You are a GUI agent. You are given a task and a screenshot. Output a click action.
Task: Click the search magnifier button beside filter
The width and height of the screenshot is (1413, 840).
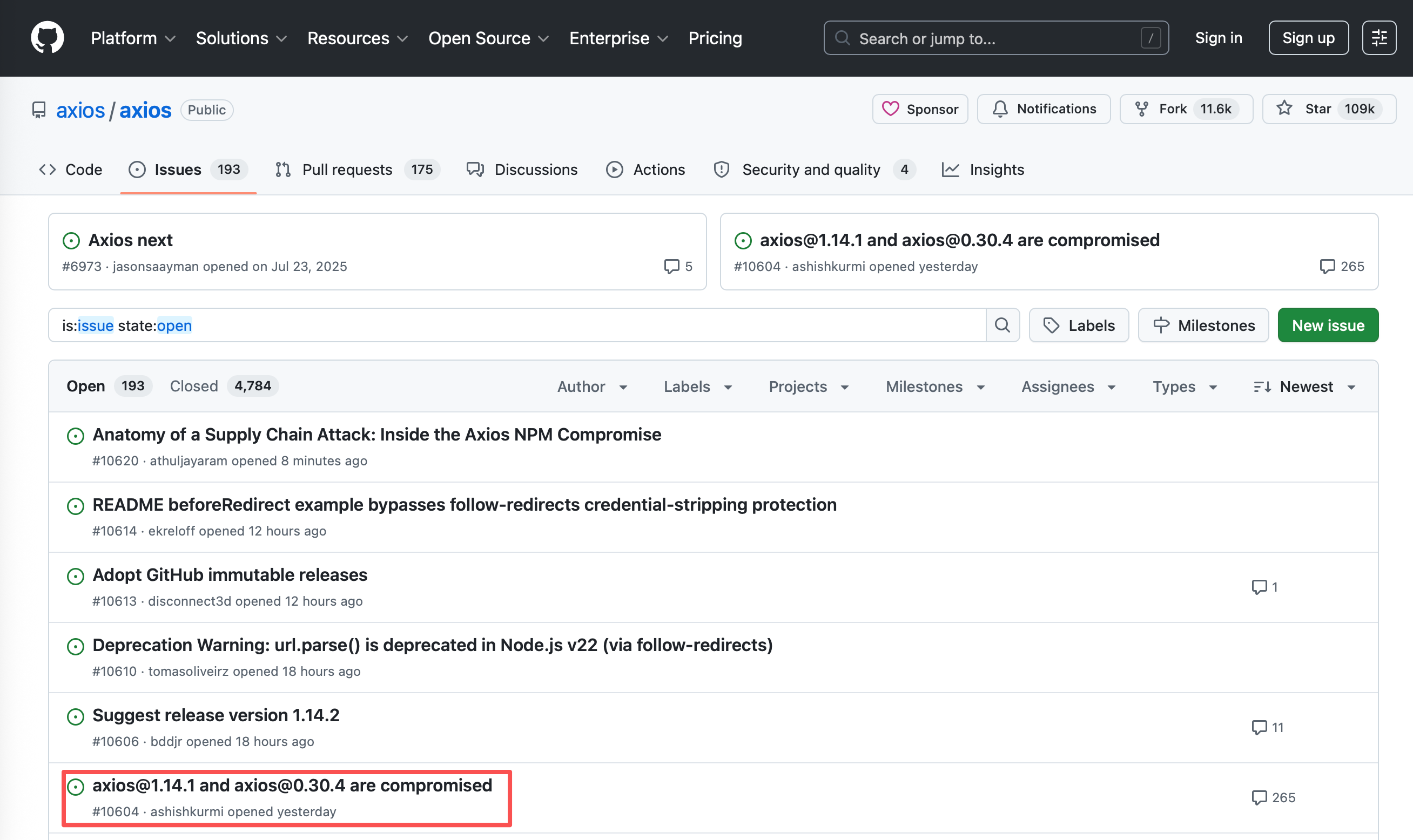click(x=1002, y=326)
